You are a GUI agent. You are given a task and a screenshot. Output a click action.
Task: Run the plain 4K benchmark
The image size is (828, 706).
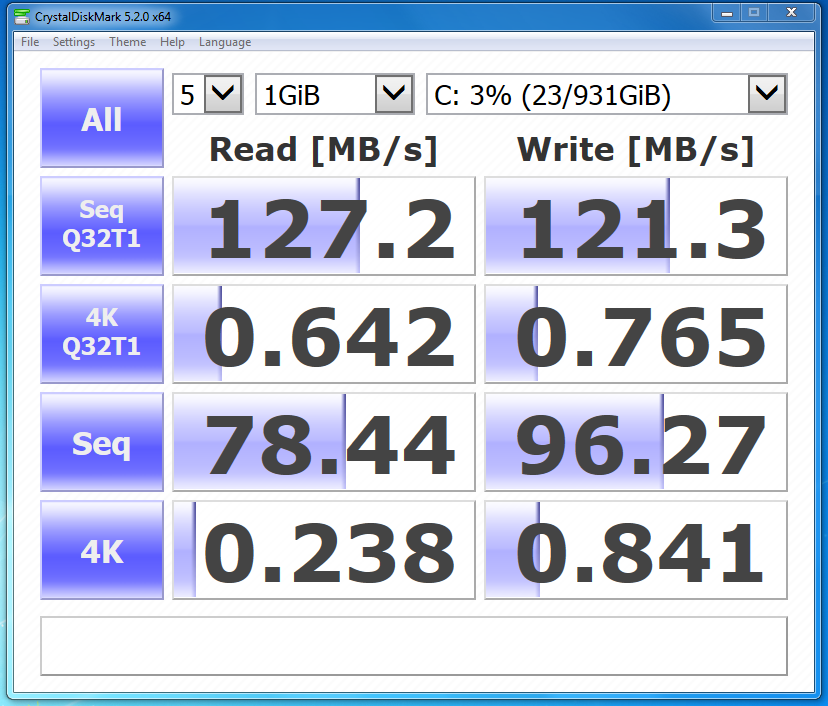pos(102,550)
